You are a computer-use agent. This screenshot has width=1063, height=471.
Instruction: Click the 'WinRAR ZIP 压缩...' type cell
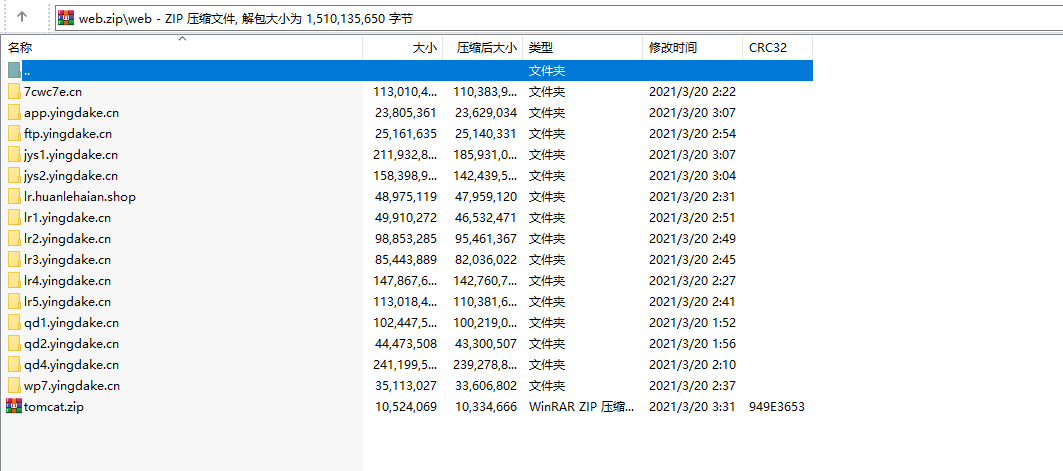pyautogui.click(x=582, y=407)
